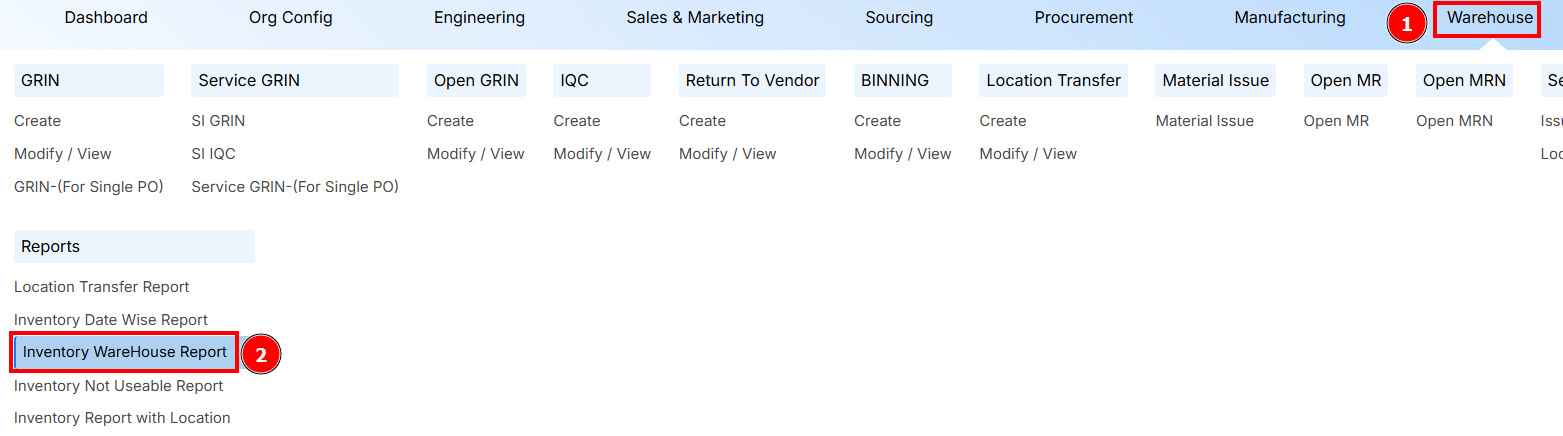Open GRIN-(For Single PO) option
The image size is (1563, 436).
click(88, 187)
